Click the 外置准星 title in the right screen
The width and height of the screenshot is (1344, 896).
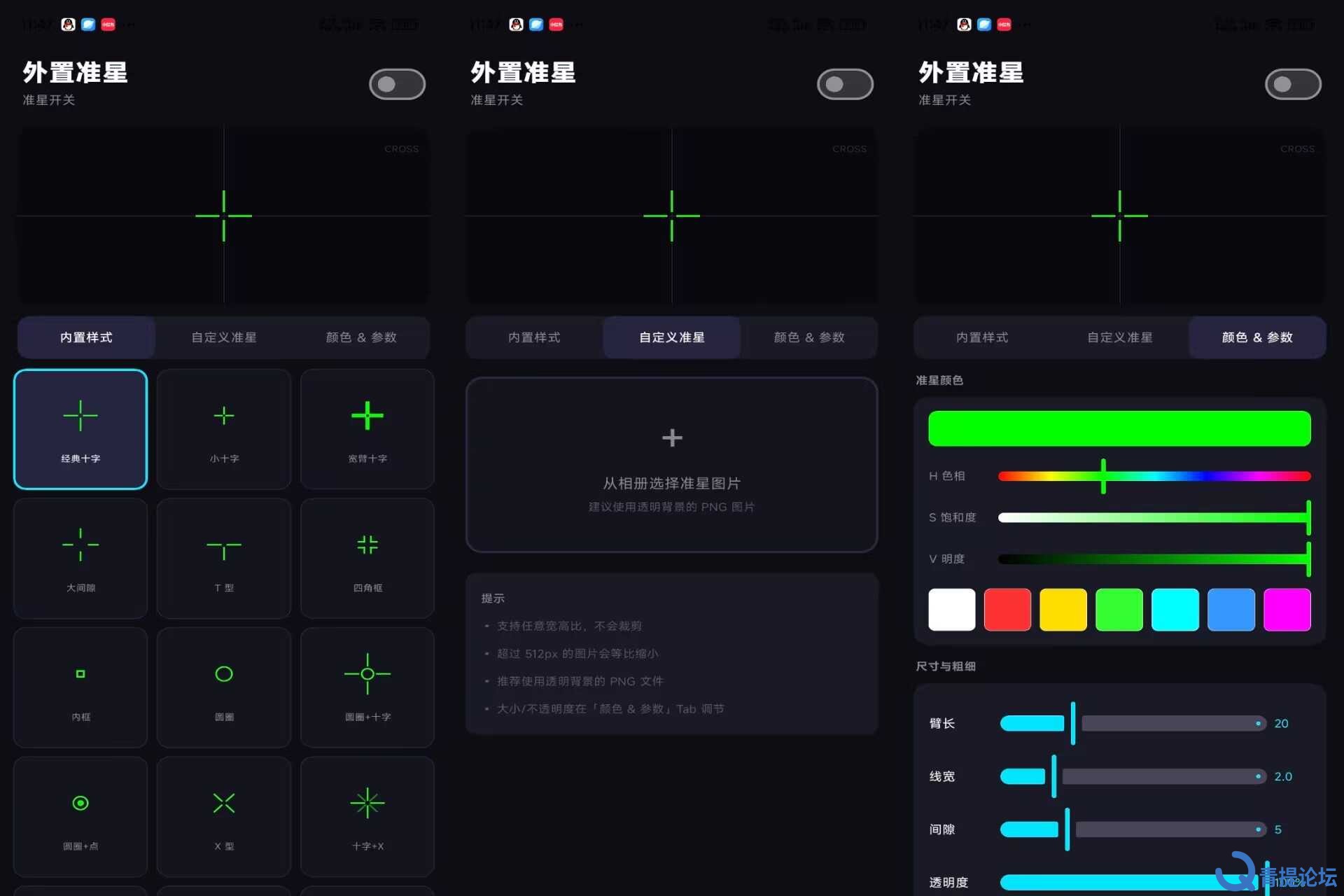pos(972,72)
